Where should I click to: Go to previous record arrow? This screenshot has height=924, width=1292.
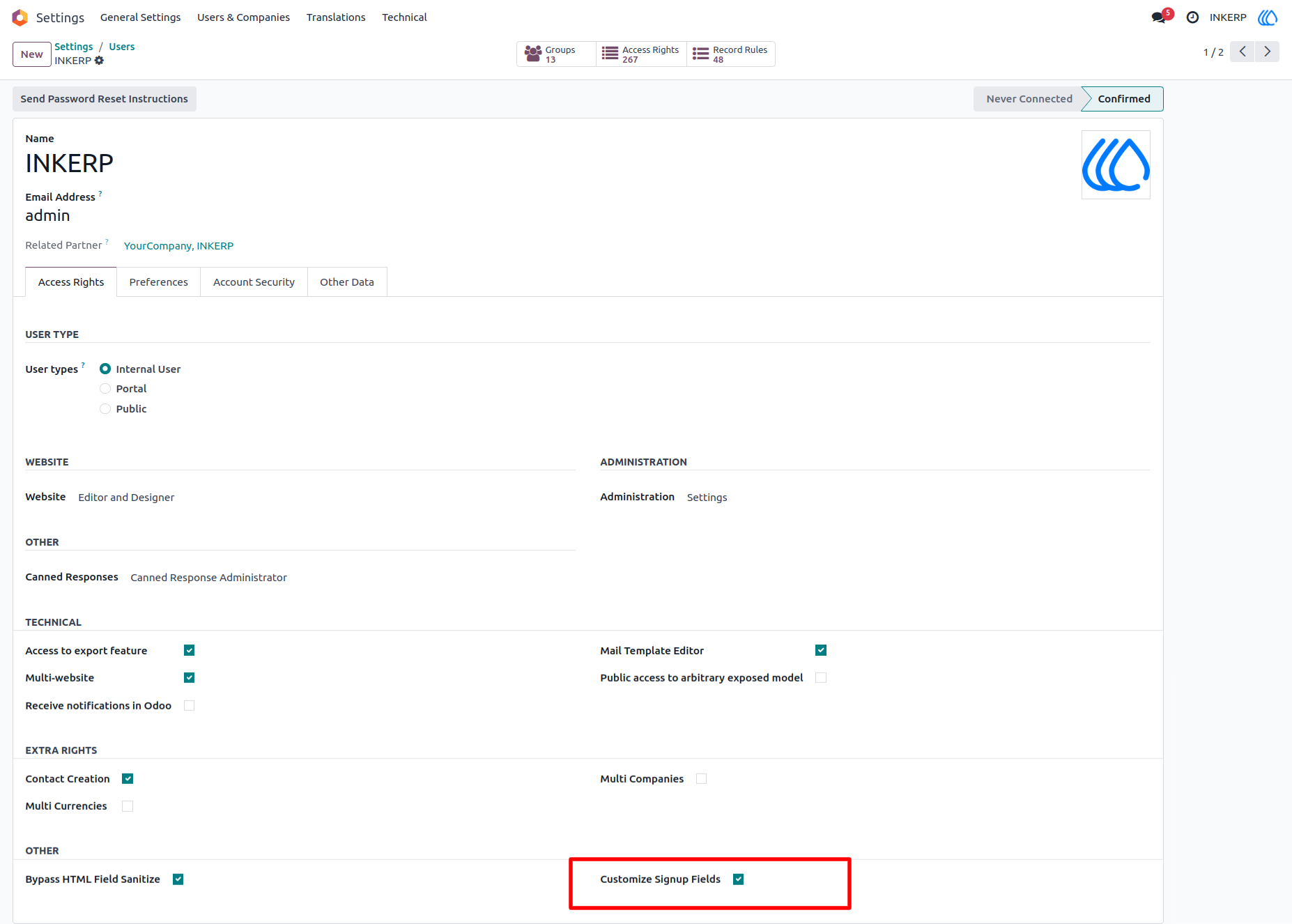pos(1242,52)
